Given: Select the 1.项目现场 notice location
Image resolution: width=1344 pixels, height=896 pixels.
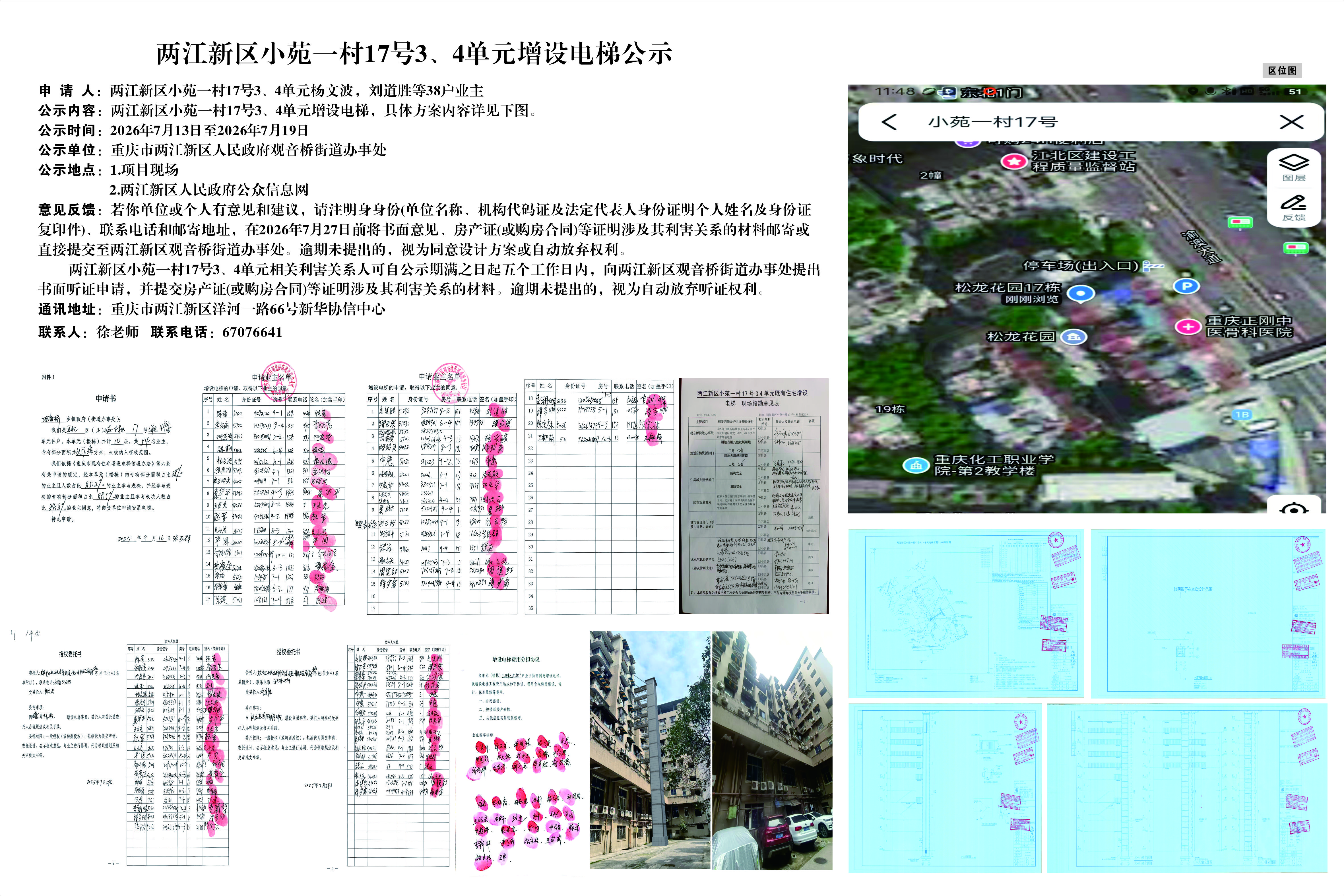Looking at the screenshot, I should click(x=144, y=170).
